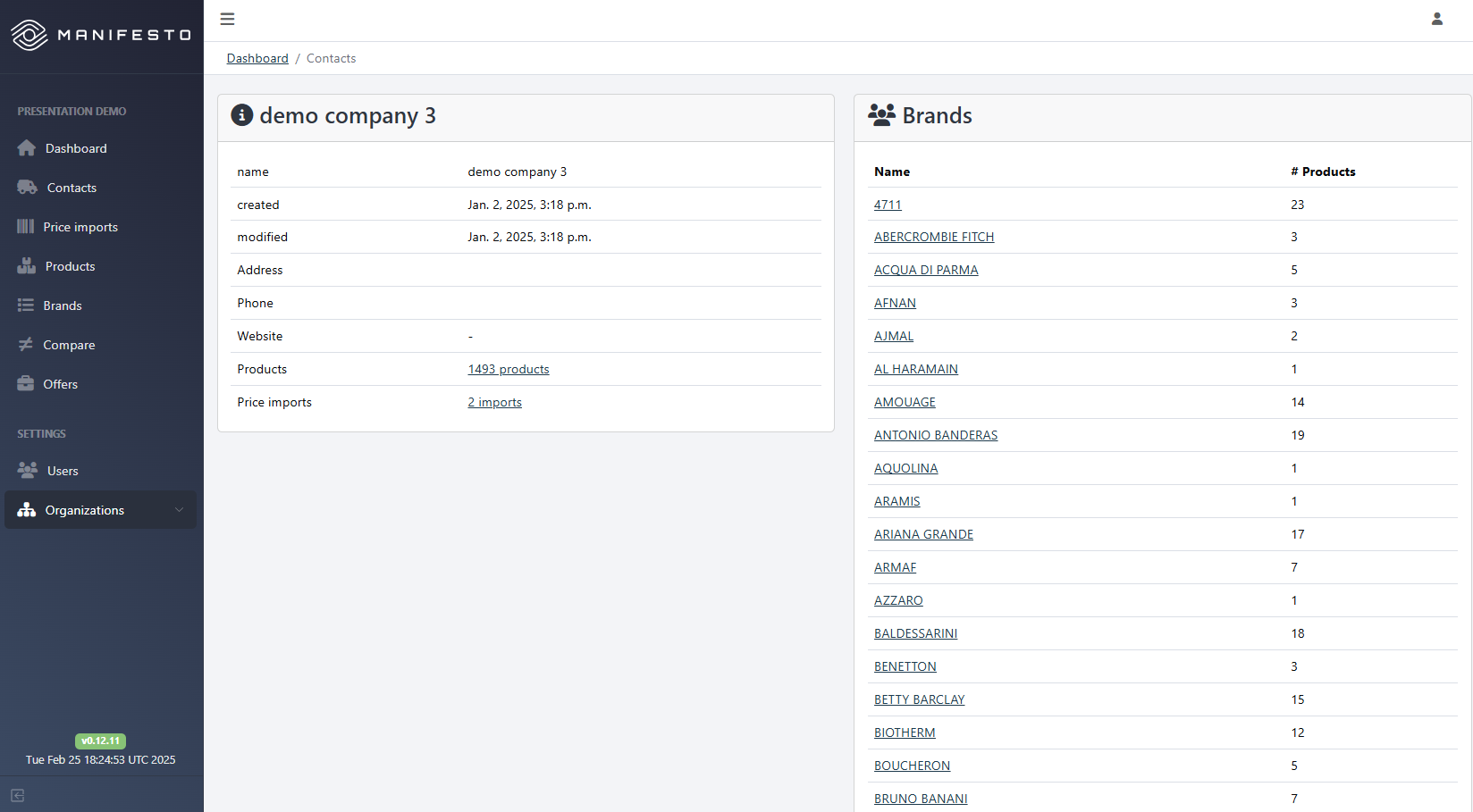Click the Offers briefcase icon

[26, 384]
